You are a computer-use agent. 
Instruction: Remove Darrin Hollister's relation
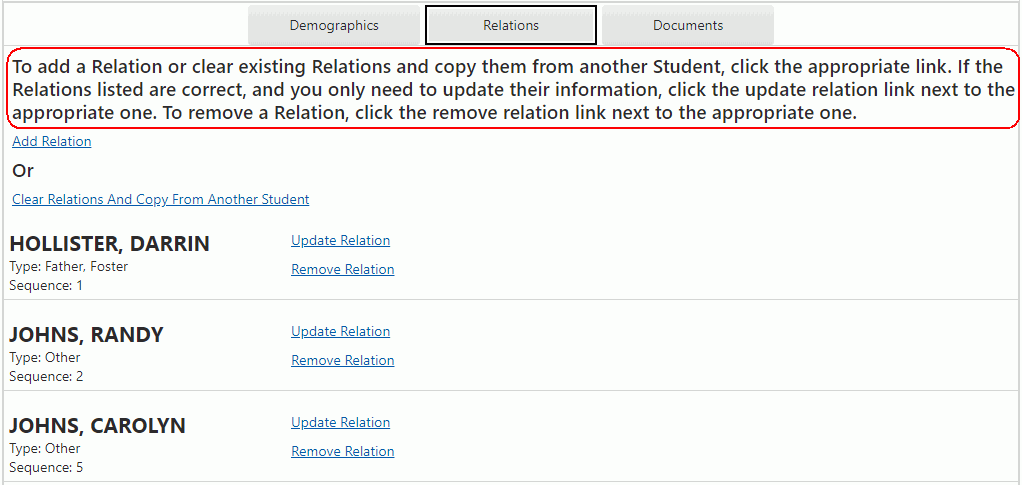[x=342, y=270]
